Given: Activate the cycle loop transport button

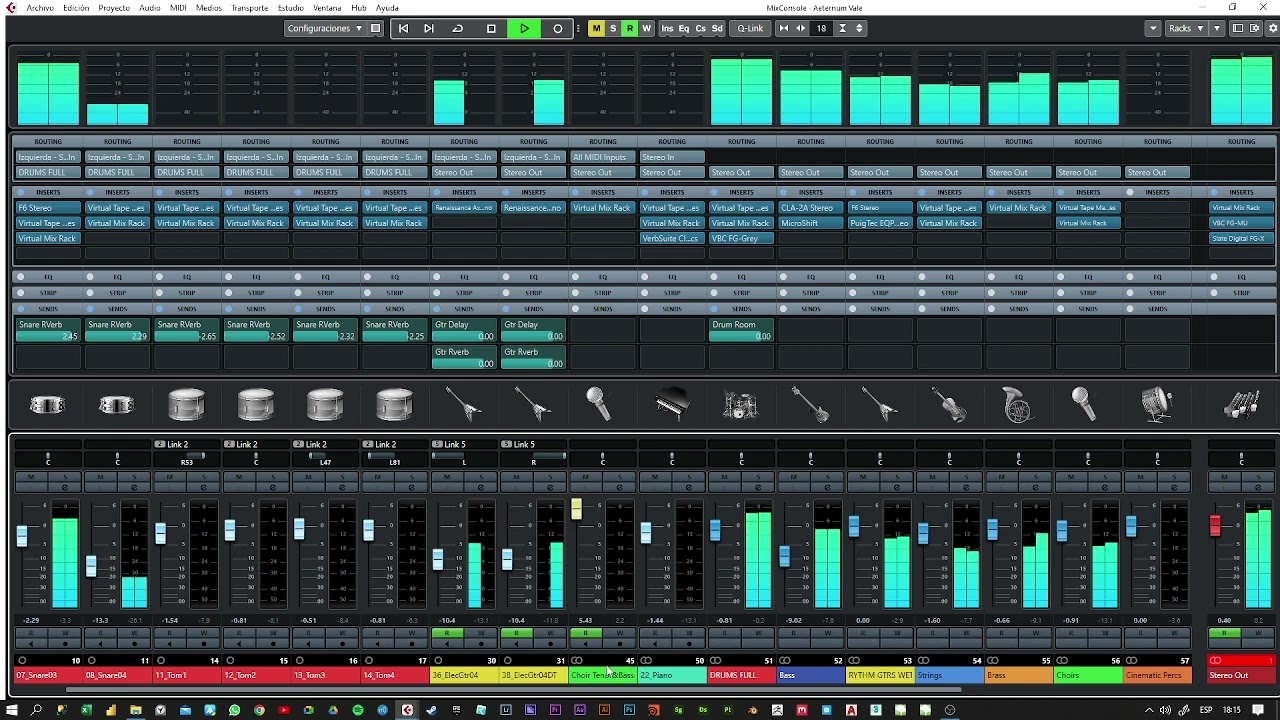Looking at the screenshot, I should (458, 28).
